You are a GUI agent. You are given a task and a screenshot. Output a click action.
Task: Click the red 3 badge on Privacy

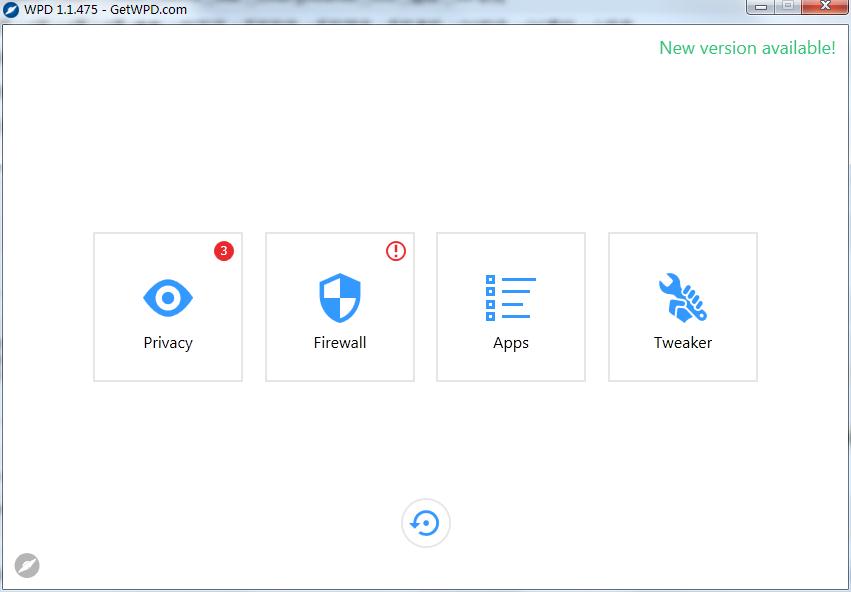point(223,252)
